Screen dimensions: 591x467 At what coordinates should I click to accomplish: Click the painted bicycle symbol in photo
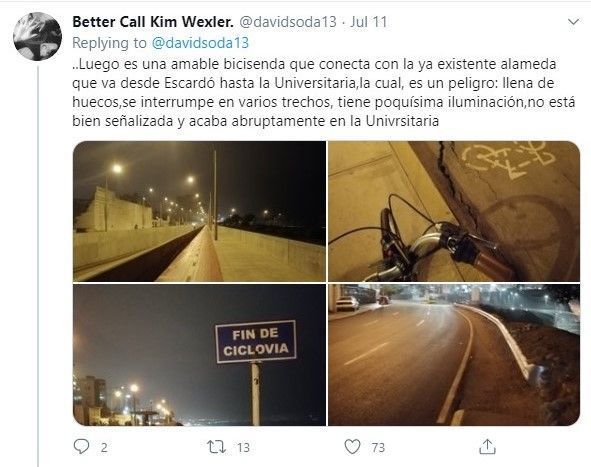pos(508,157)
